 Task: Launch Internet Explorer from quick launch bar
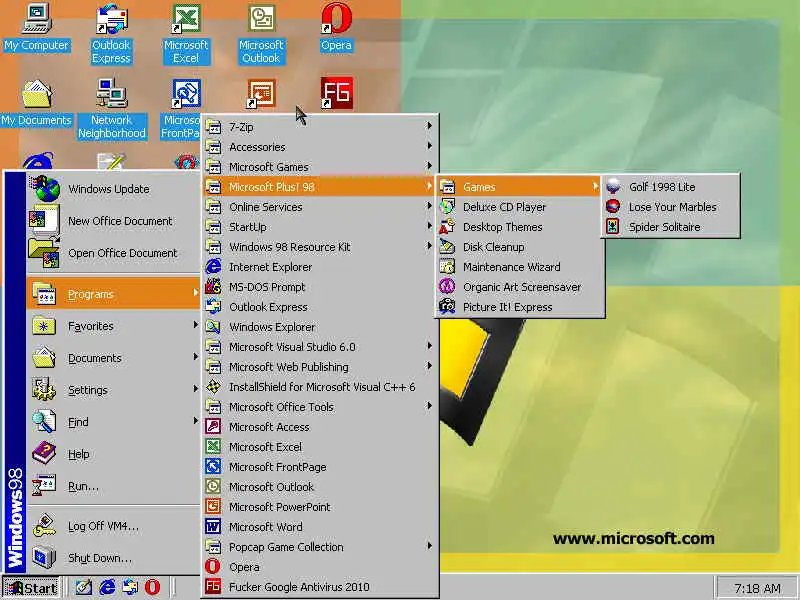coord(107,587)
